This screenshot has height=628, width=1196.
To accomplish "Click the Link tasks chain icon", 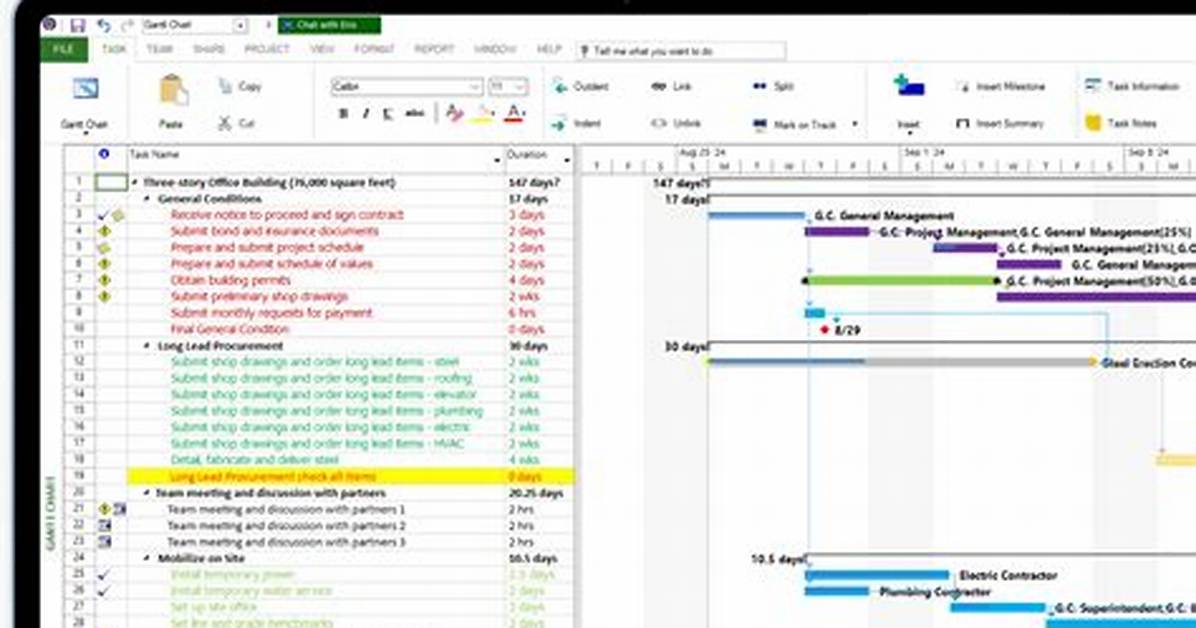I will tap(659, 86).
